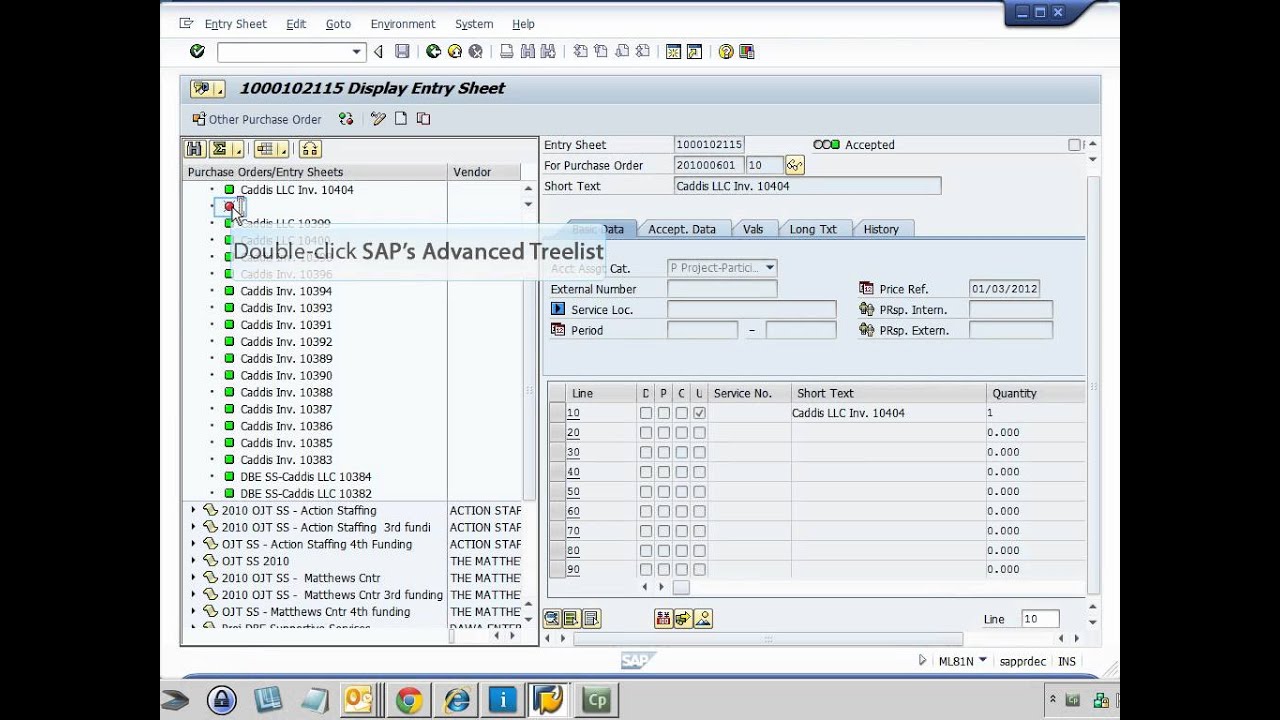Click the headphones icon in tree toolbar

coord(310,149)
